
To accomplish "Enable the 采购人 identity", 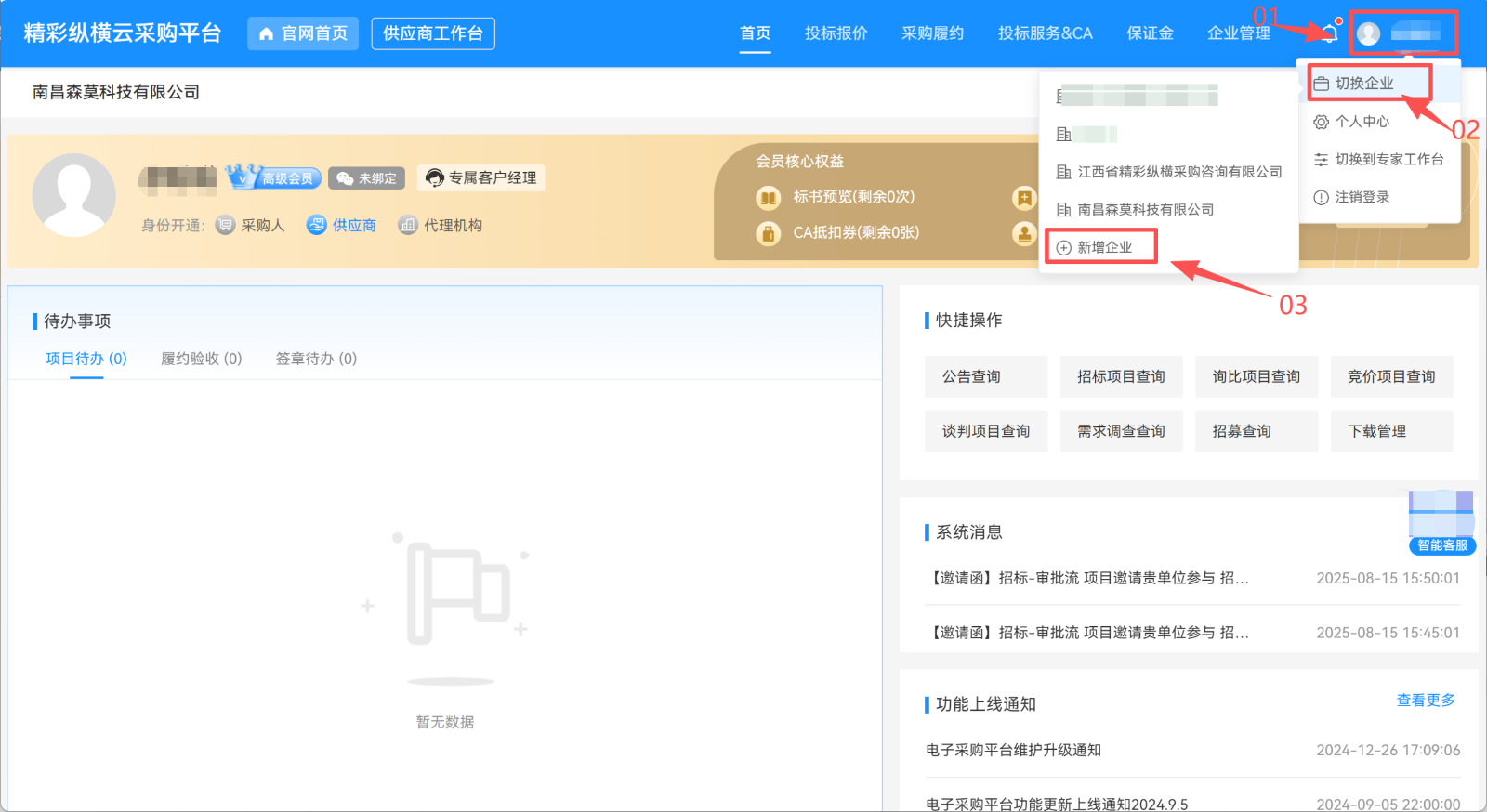I will (x=251, y=226).
